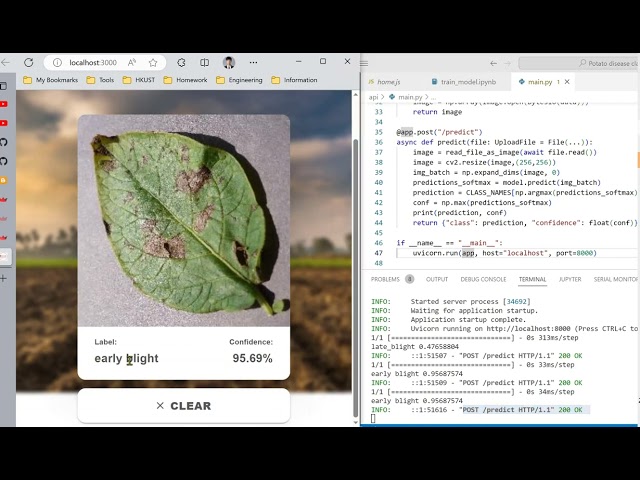Click the uvicorn.run code line
640x480 pixels.
pyautogui.click(x=504, y=253)
